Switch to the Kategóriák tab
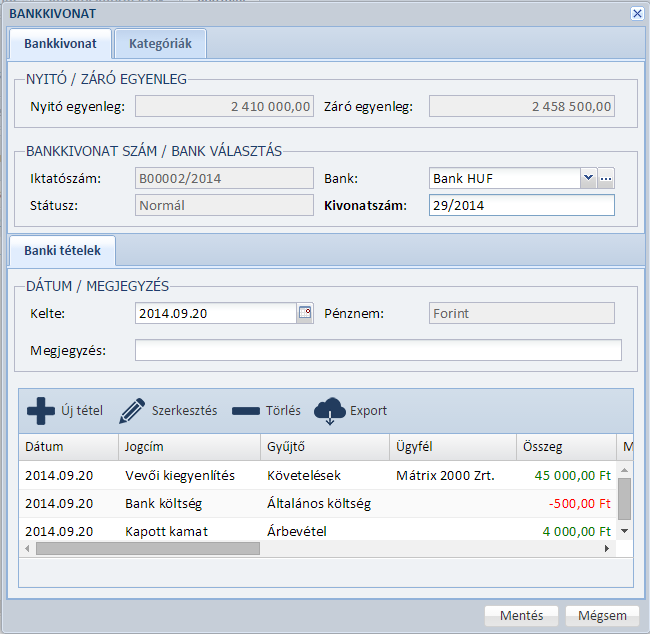Viewport: 650px width, 634px height. [160, 45]
